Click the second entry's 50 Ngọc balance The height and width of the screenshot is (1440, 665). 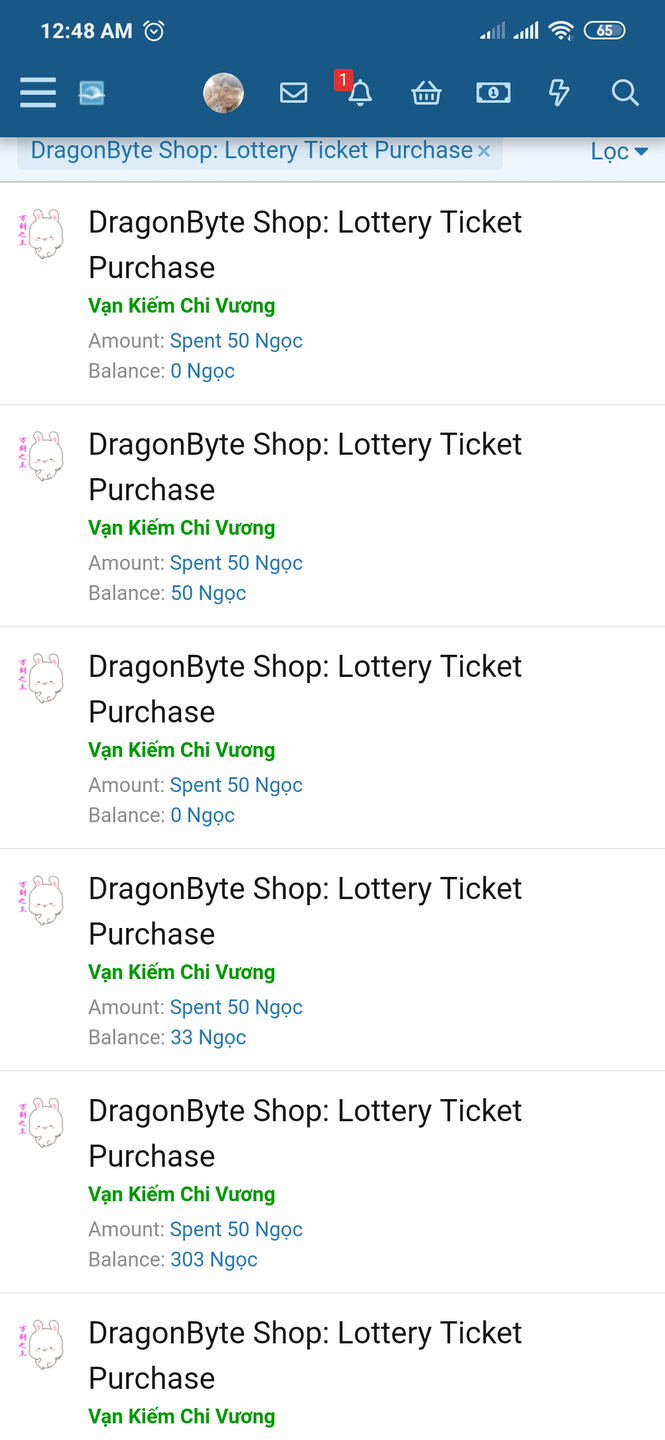(x=208, y=593)
